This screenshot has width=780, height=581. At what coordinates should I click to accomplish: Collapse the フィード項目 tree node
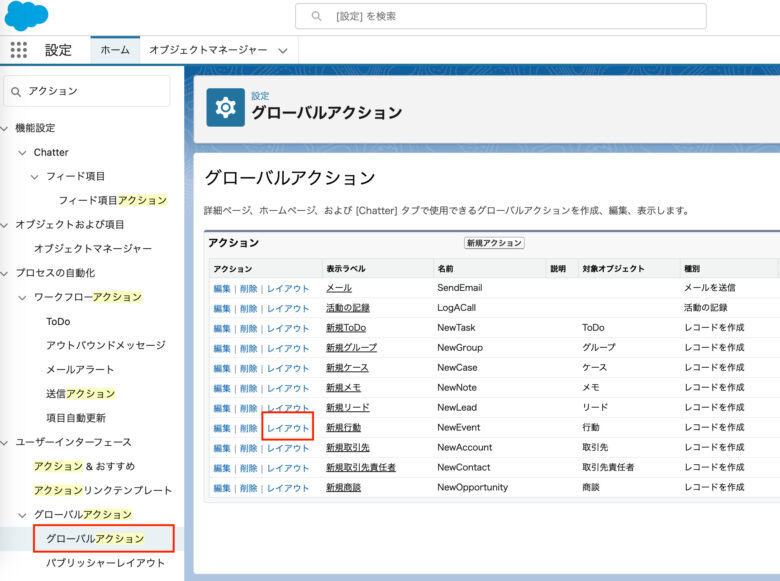(34, 177)
